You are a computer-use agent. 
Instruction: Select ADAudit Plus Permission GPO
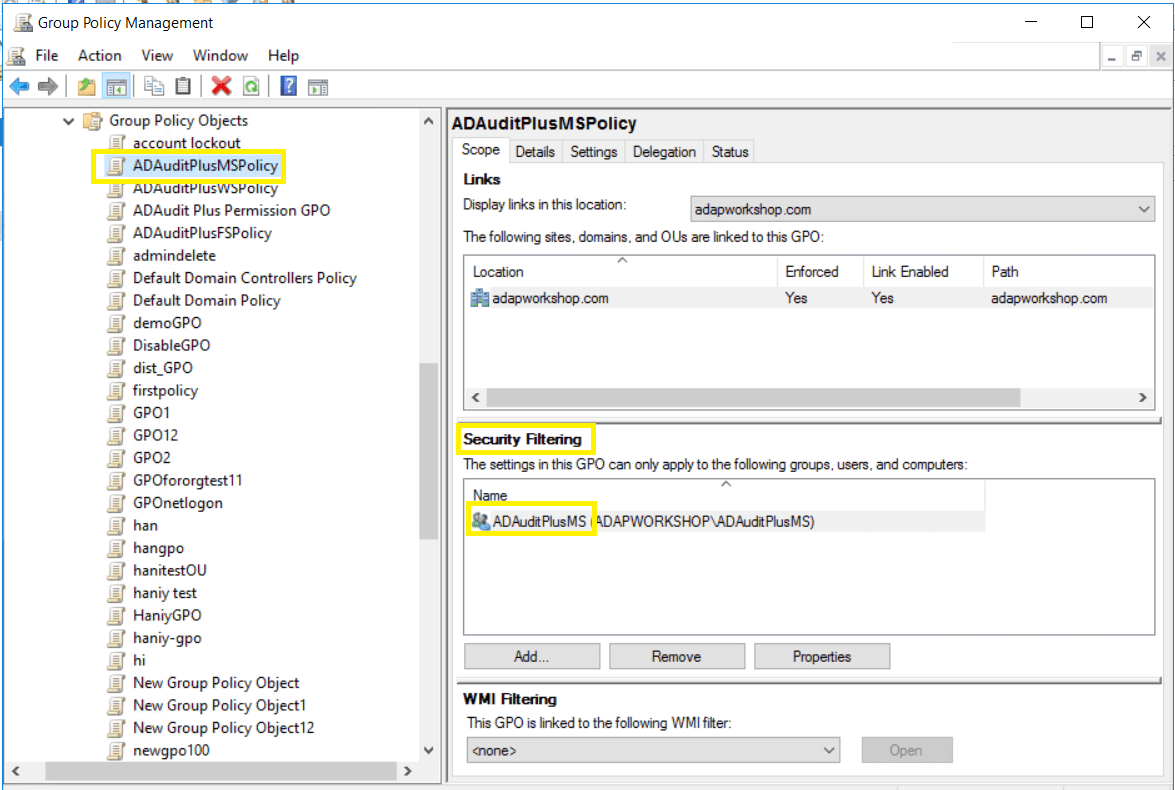pyautogui.click(x=232, y=211)
